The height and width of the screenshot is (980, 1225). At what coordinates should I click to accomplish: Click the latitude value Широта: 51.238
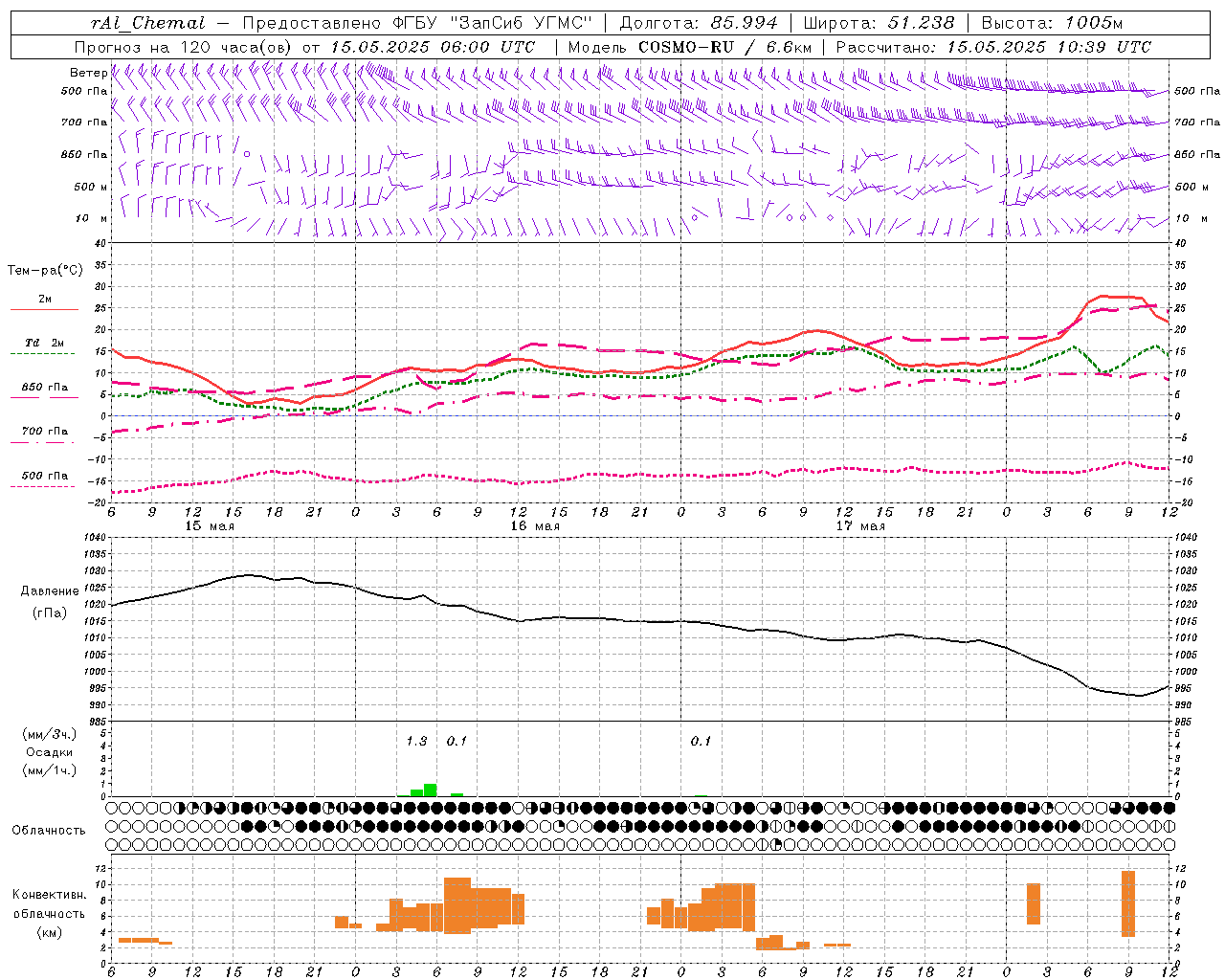pyautogui.click(x=879, y=23)
